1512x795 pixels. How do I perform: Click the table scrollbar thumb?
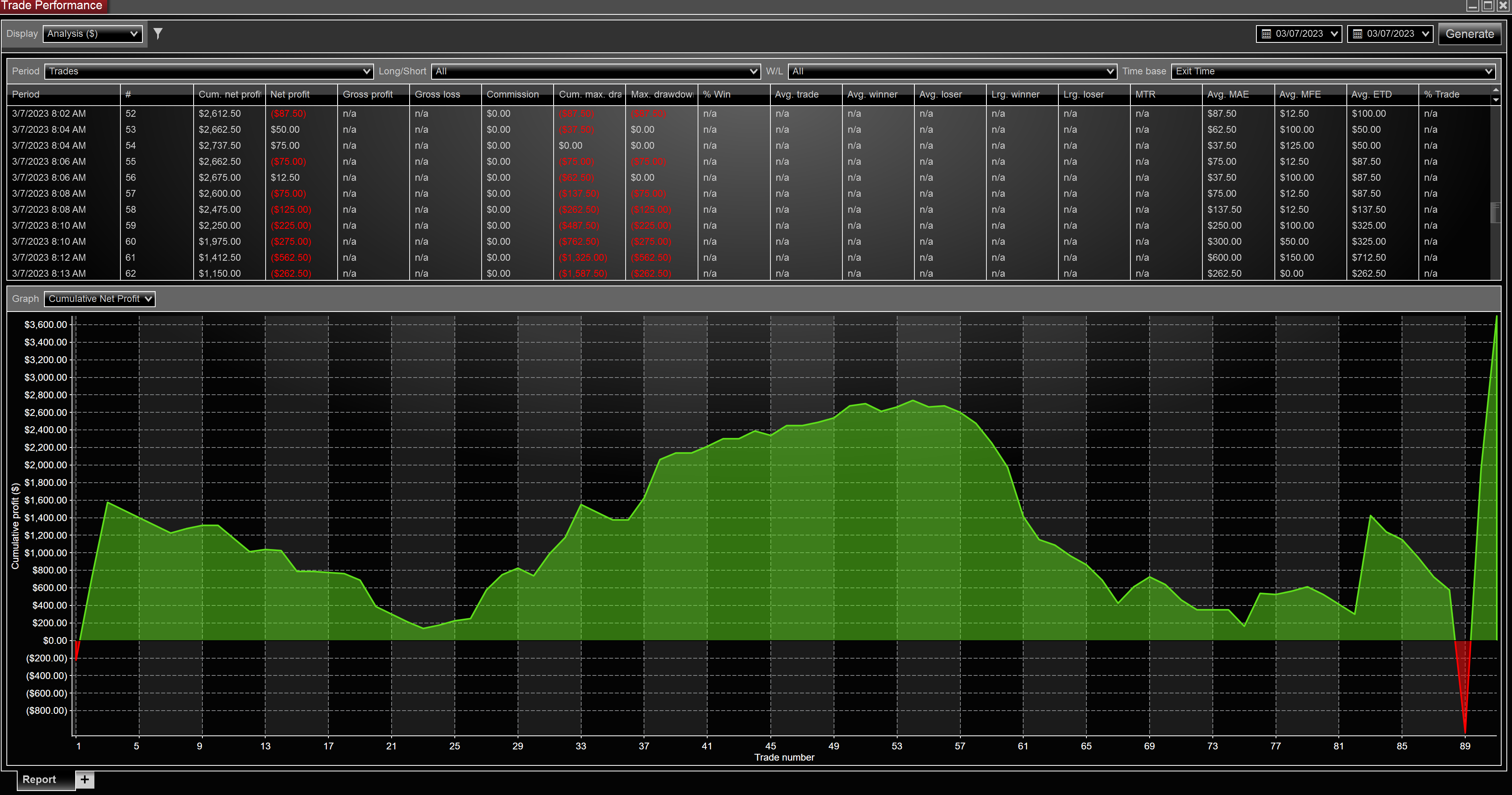tap(1496, 212)
